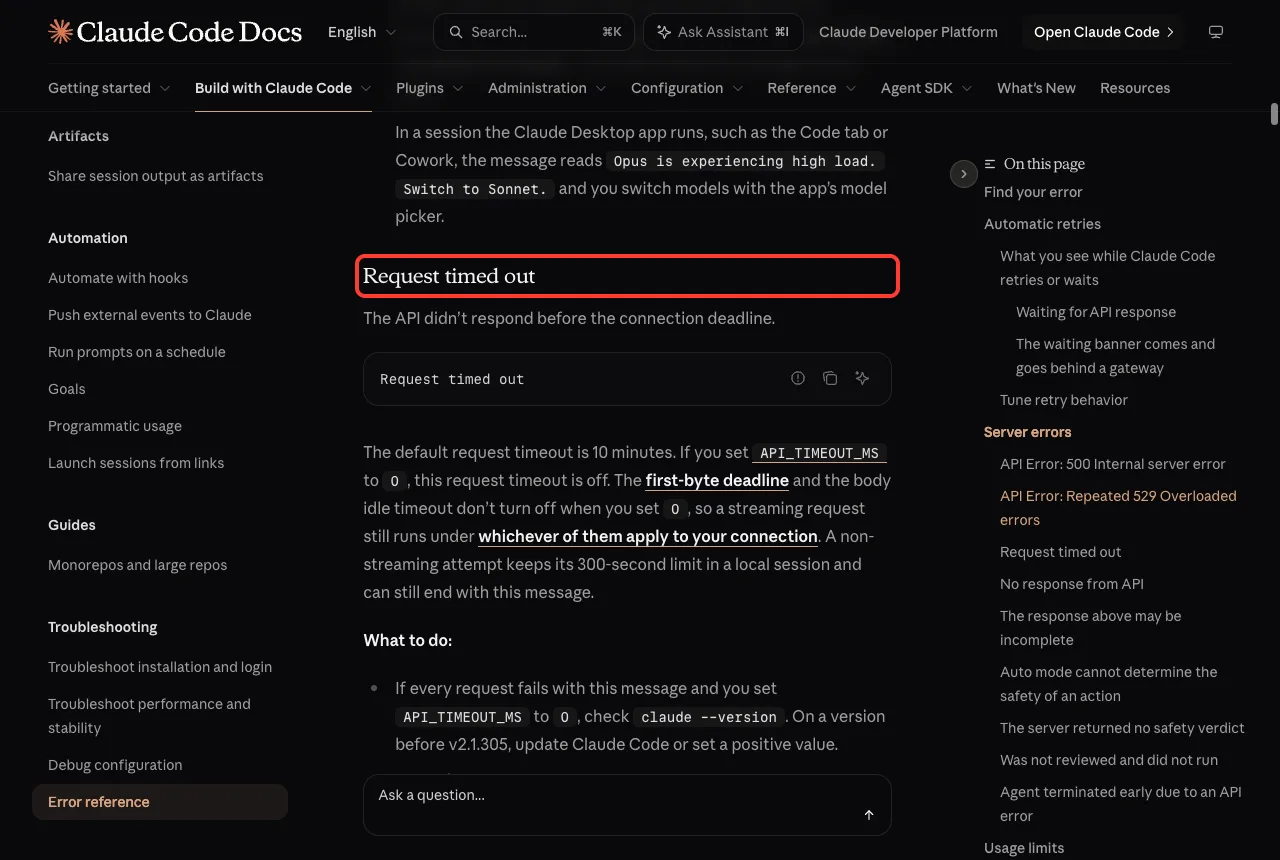Open the What's New tab
The width and height of the screenshot is (1280, 860).
pos(1036,88)
